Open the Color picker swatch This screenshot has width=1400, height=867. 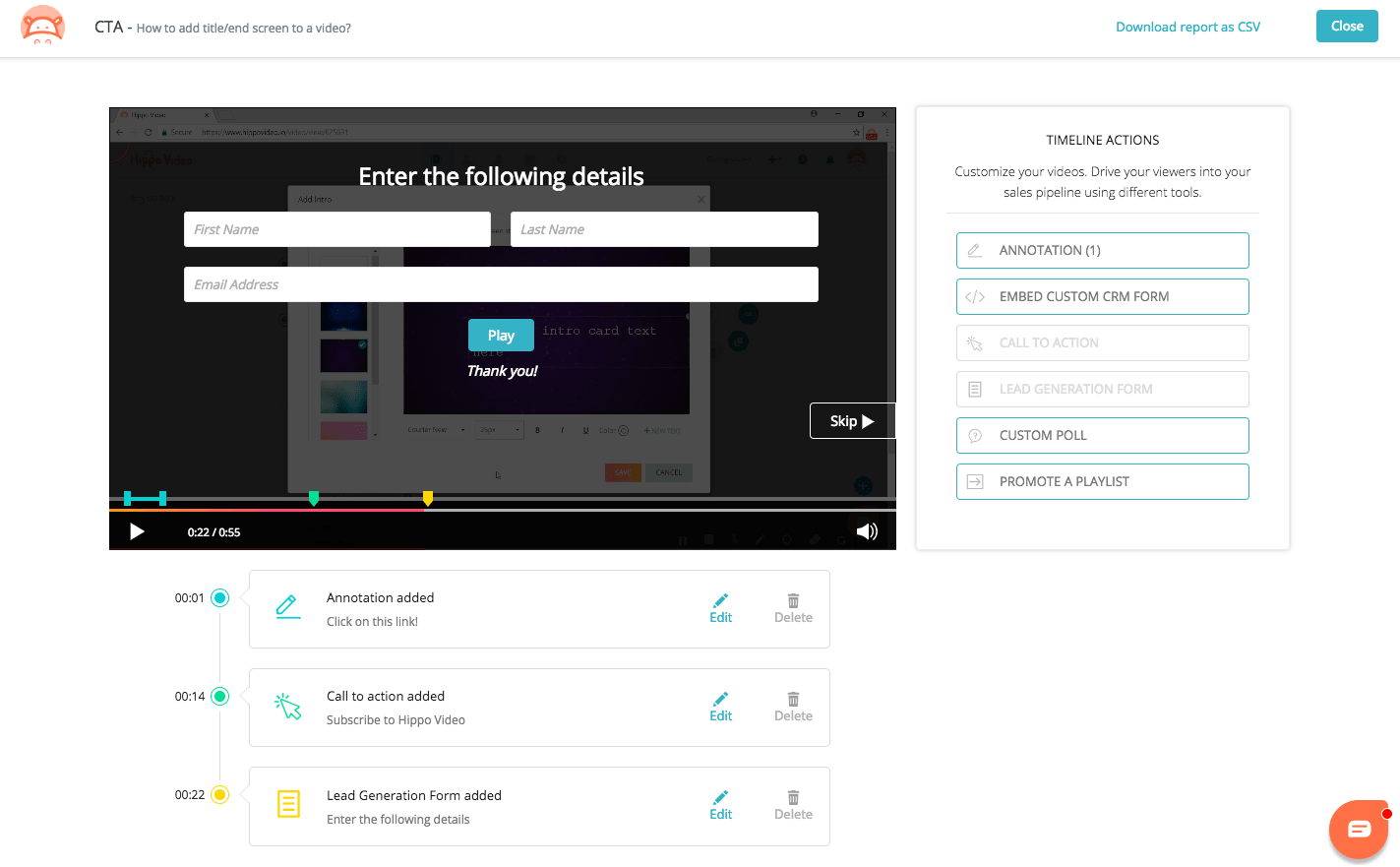tap(624, 430)
